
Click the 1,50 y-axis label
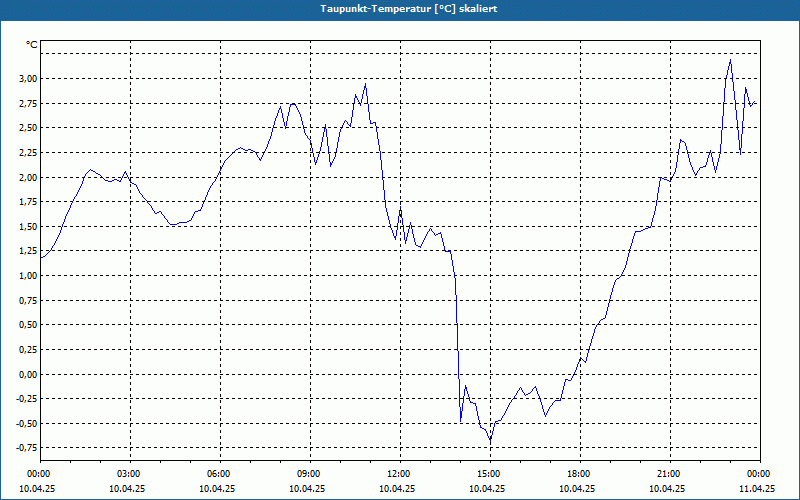click(28, 227)
